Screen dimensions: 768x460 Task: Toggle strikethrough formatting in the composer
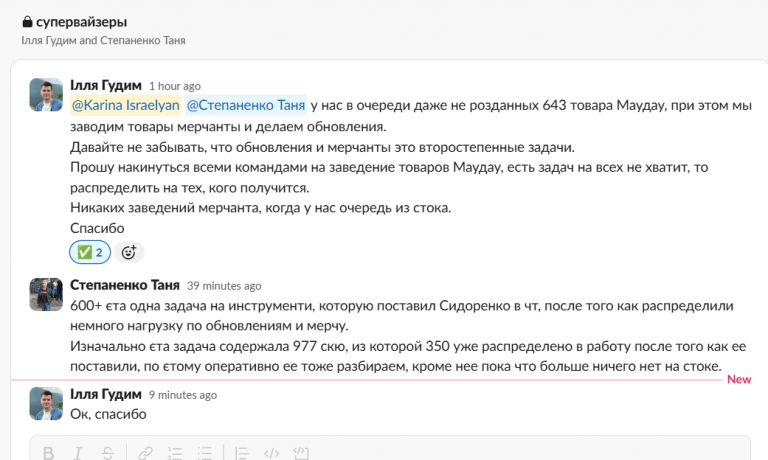click(x=107, y=453)
